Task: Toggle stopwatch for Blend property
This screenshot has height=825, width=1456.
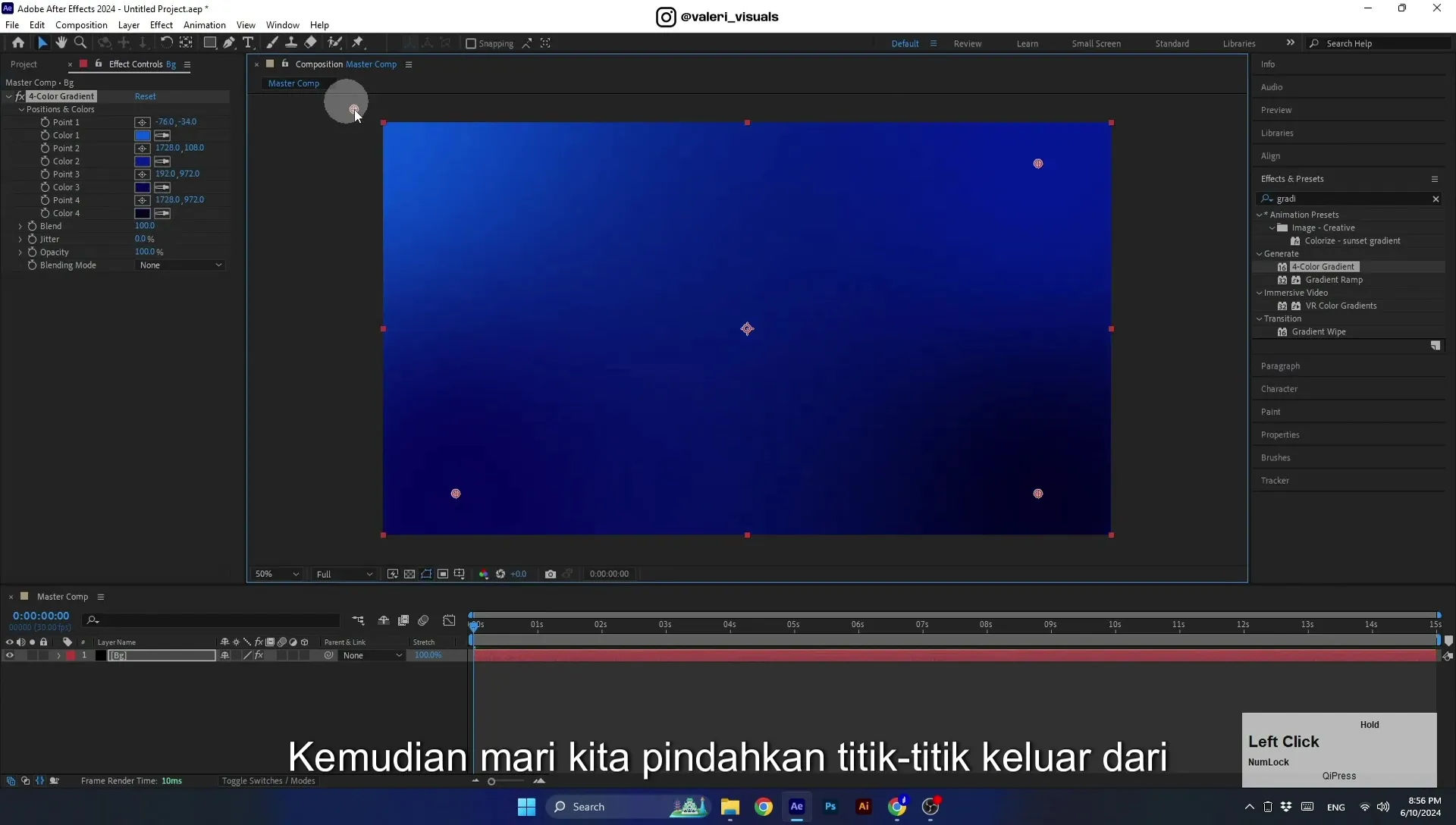Action: click(32, 226)
